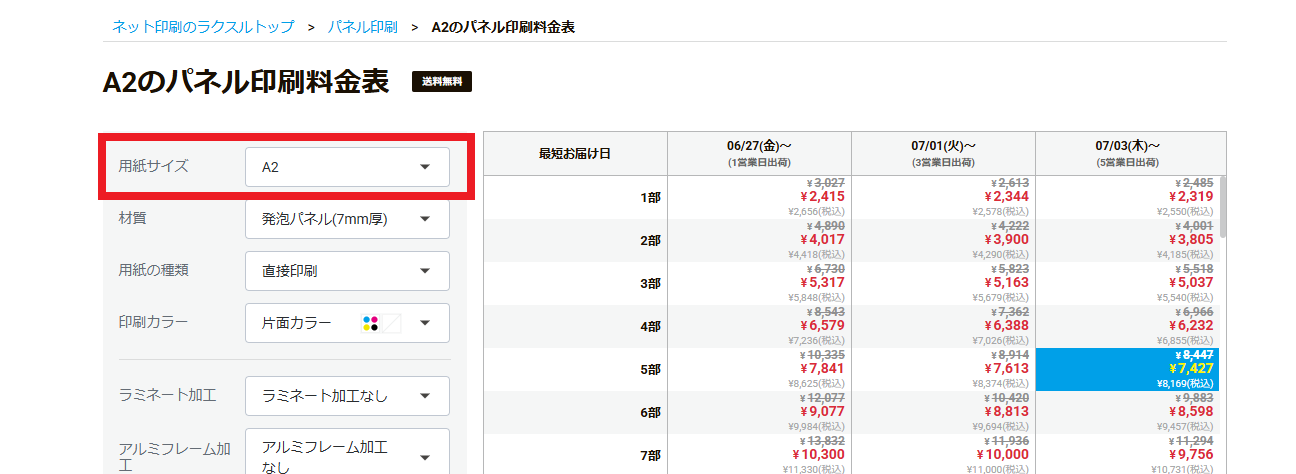
Task: Open the 用紙サイズ A2 dropdown
Action: [347, 167]
